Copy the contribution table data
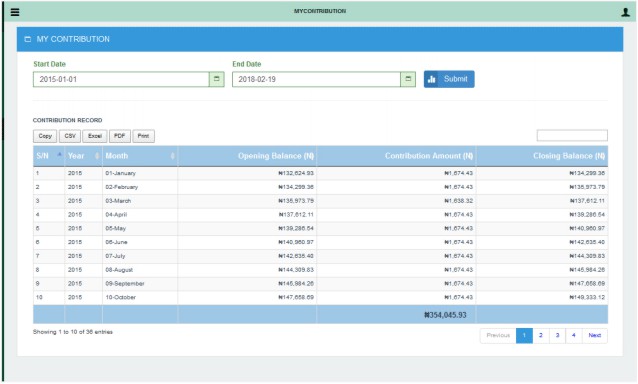The height and width of the screenshot is (384, 638). 45,136
